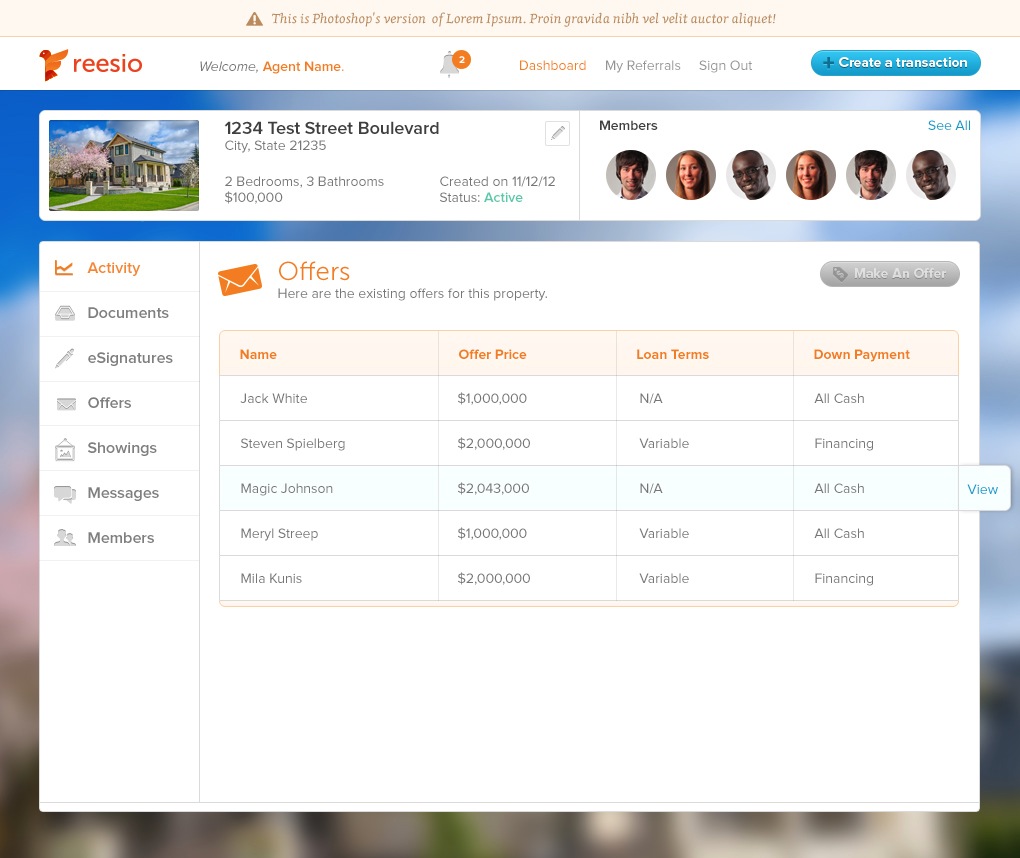Viewport: 1020px width, 858px height.
Task: Select the Jack White offer row name
Action: [273, 399]
